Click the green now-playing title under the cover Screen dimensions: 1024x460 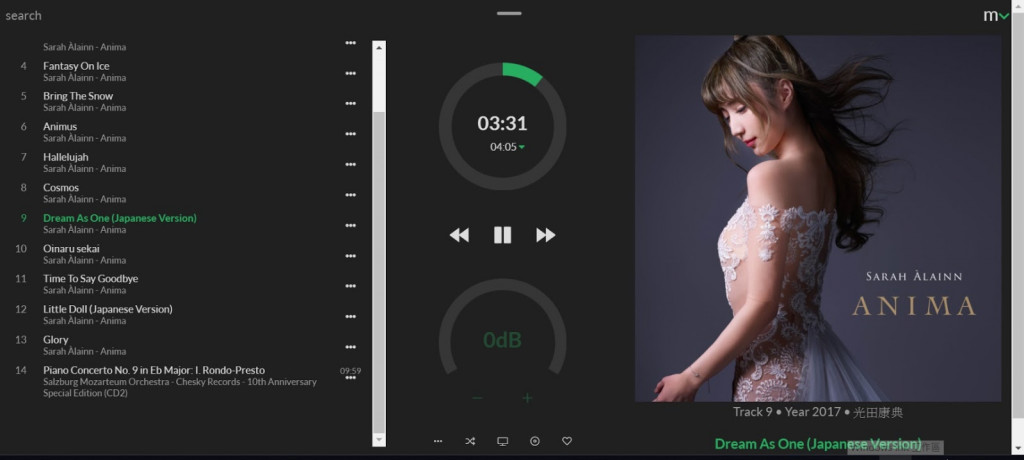[x=818, y=444]
